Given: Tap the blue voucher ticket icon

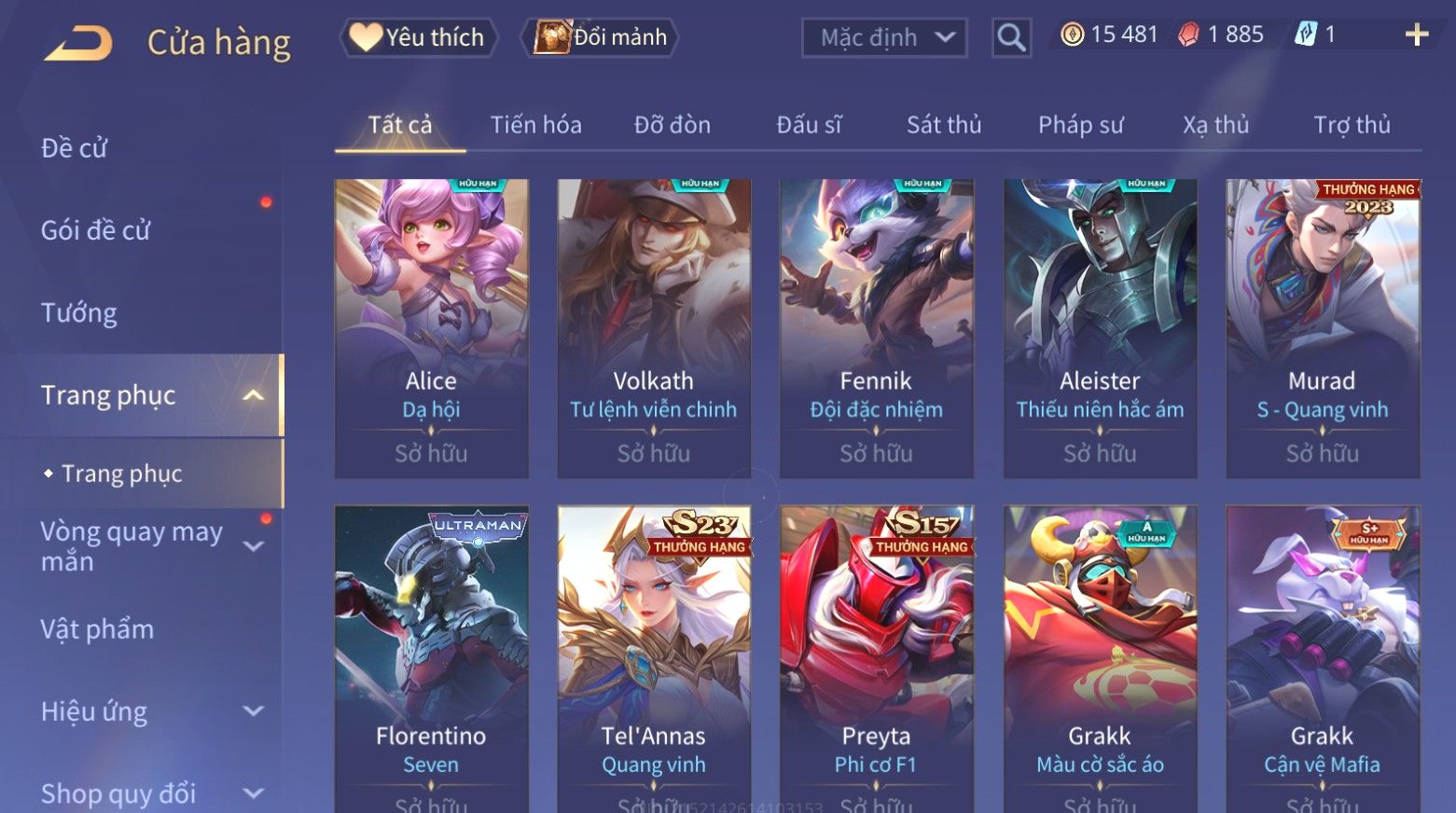Looking at the screenshot, I should tap(1305, 35).
